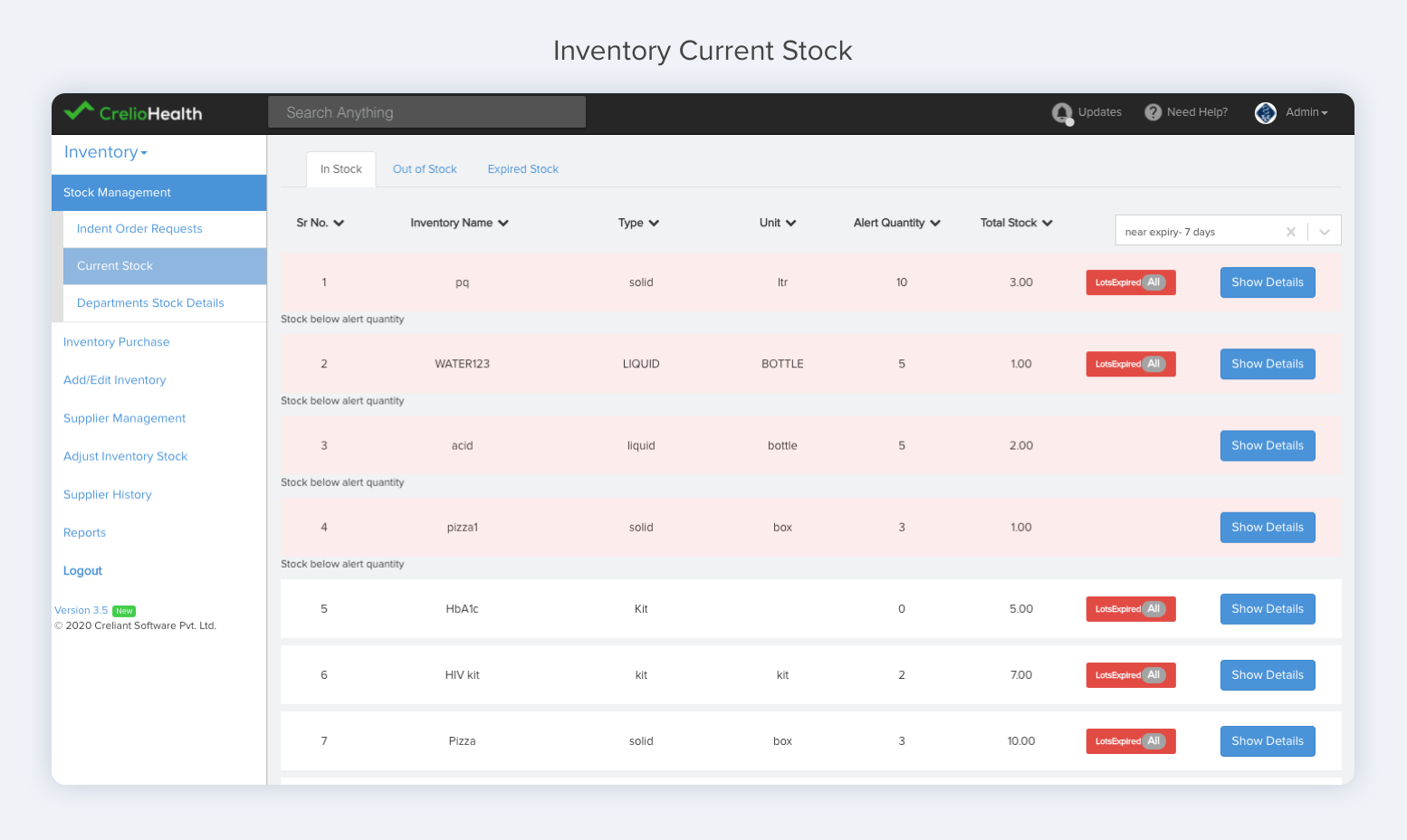This screenshot has height=840, width=1407.
Task: Open the Reports section
Action: coord(84,532)
